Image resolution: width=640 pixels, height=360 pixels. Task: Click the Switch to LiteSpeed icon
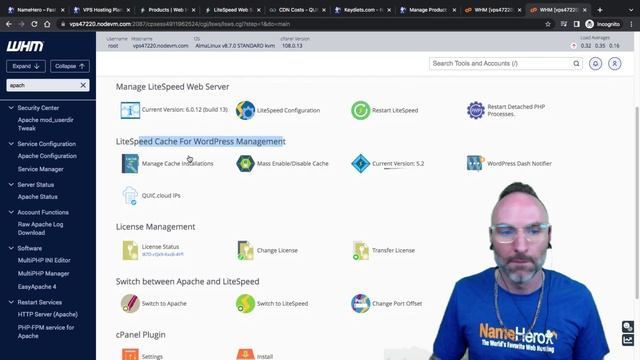[245, 303]
